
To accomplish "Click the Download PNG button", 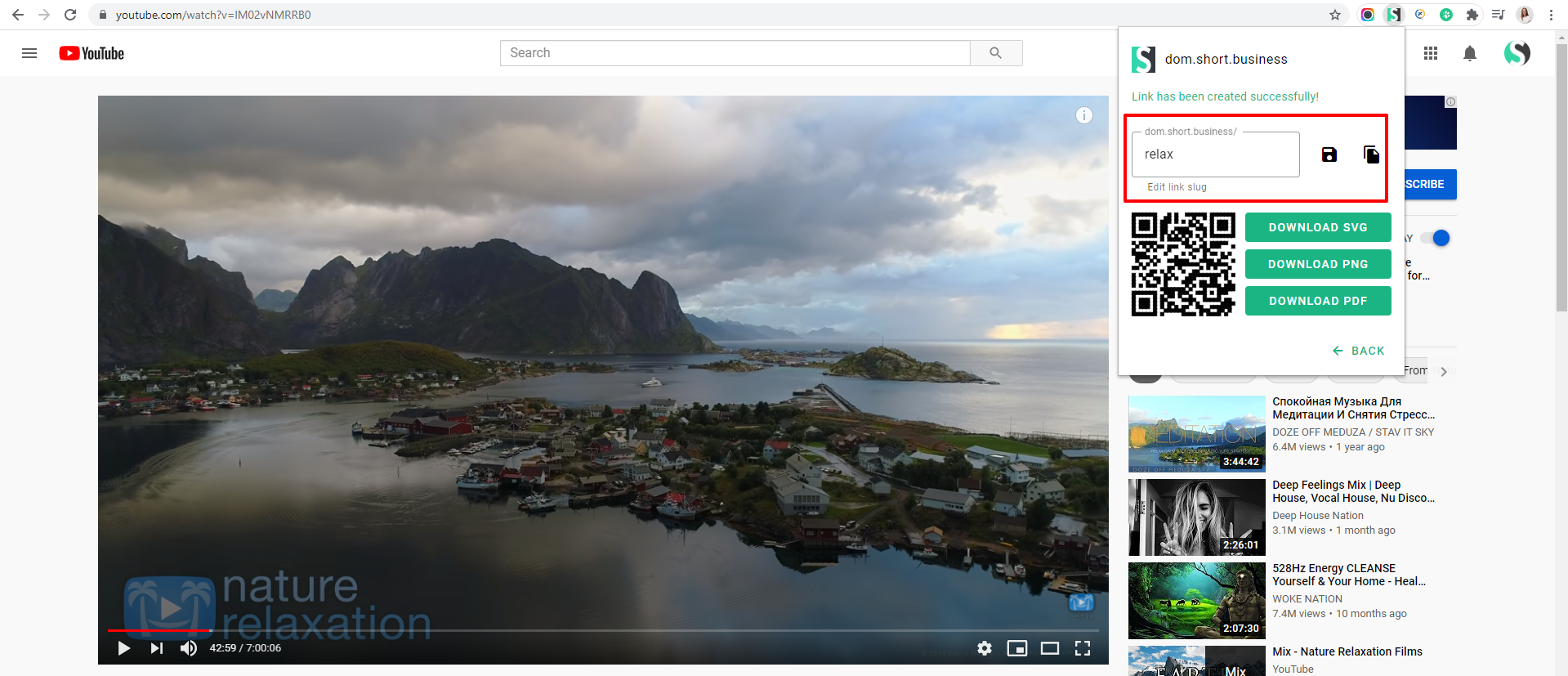I will click(1318, 264).
